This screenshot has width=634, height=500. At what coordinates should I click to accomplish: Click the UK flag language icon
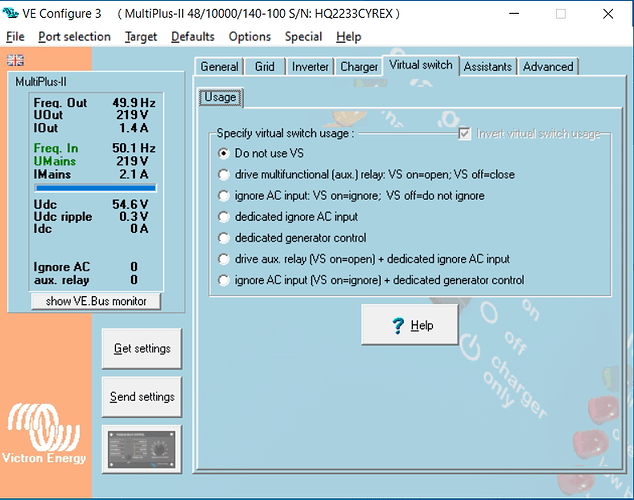(x=15, y=60)
